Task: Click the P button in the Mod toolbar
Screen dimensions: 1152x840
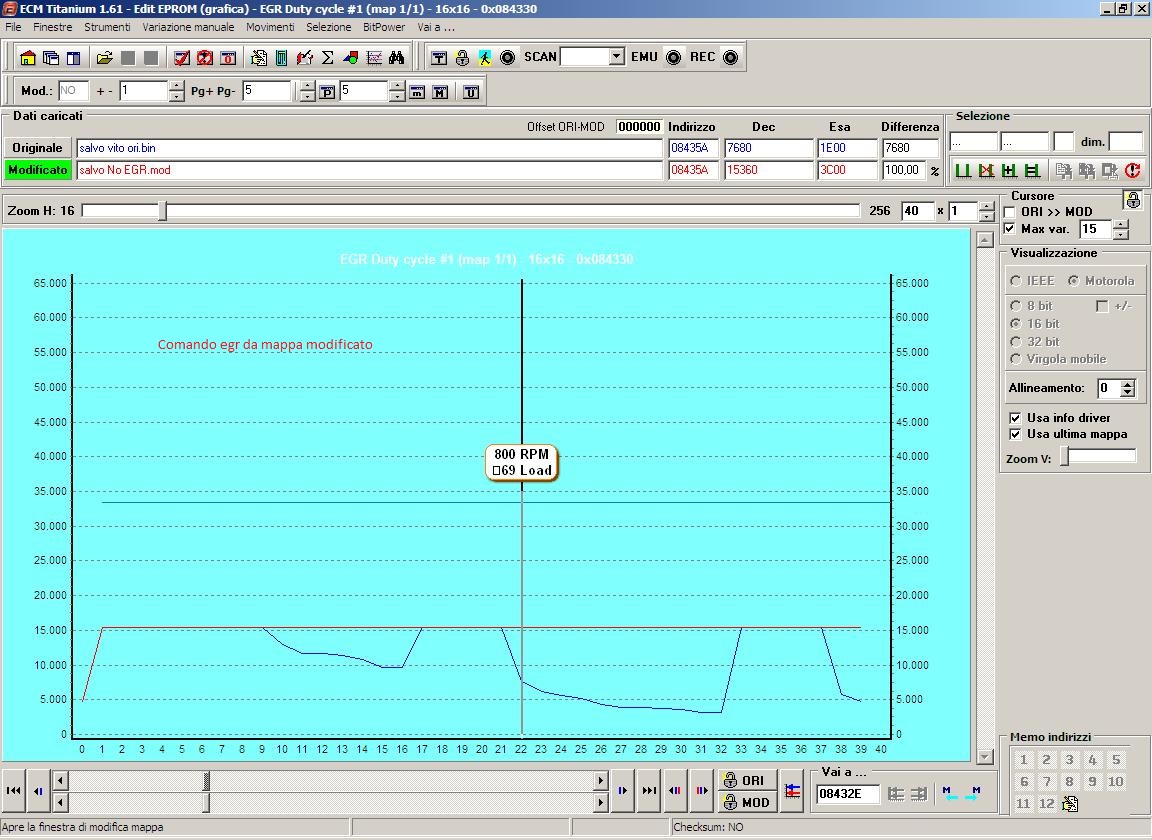Action: (x=327, y=92)
